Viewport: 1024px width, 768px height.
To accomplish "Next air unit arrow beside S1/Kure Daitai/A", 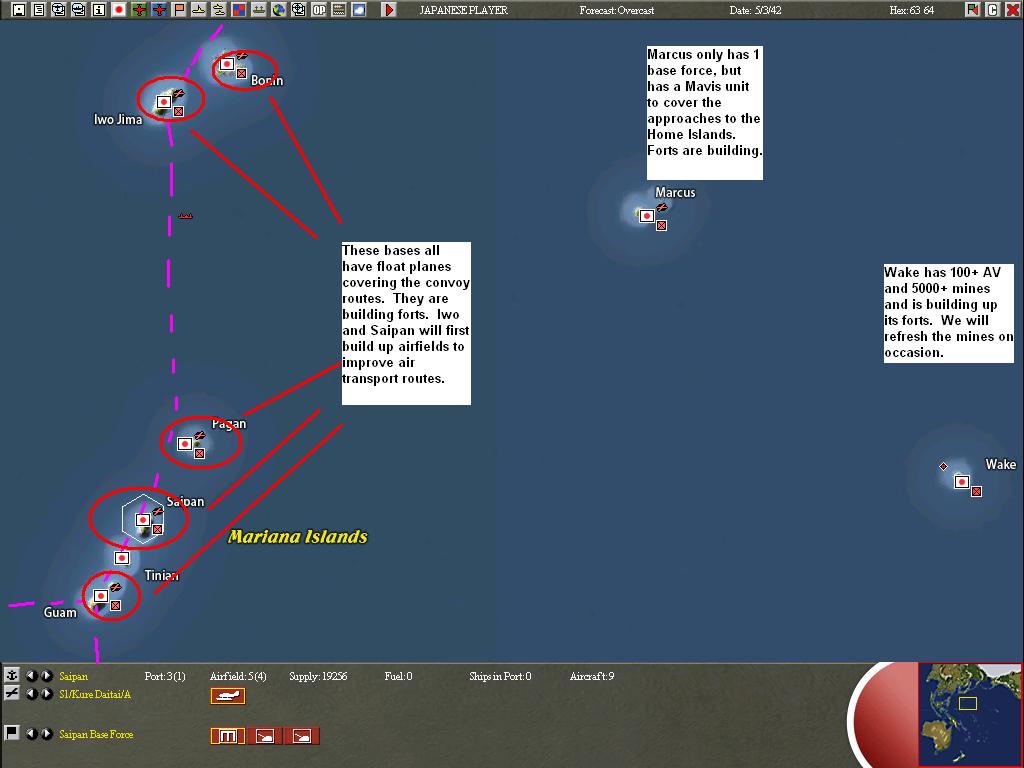I will pyautogui.click(x=46, y=694).
